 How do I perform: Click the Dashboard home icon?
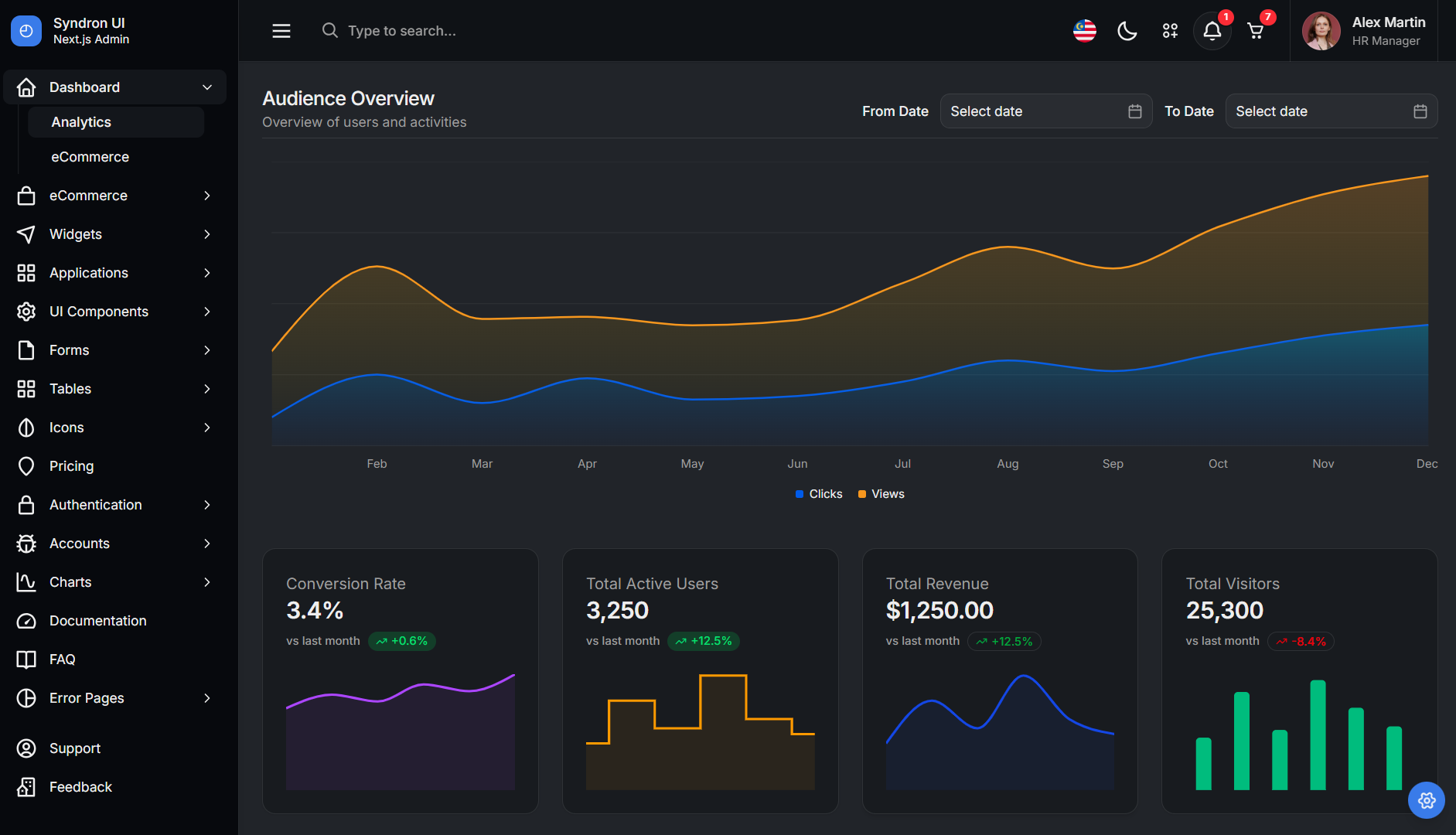(x=26, y=87)
